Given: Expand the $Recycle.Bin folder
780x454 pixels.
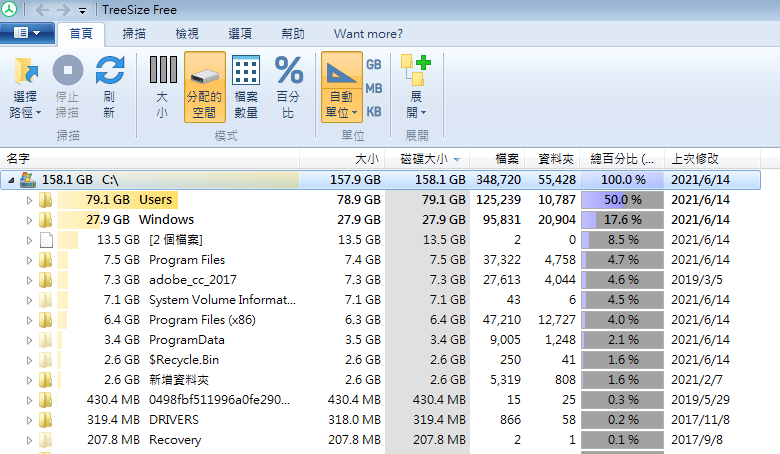Looking at the screenshot, I should pyautogui.click(x=29, y=360).
